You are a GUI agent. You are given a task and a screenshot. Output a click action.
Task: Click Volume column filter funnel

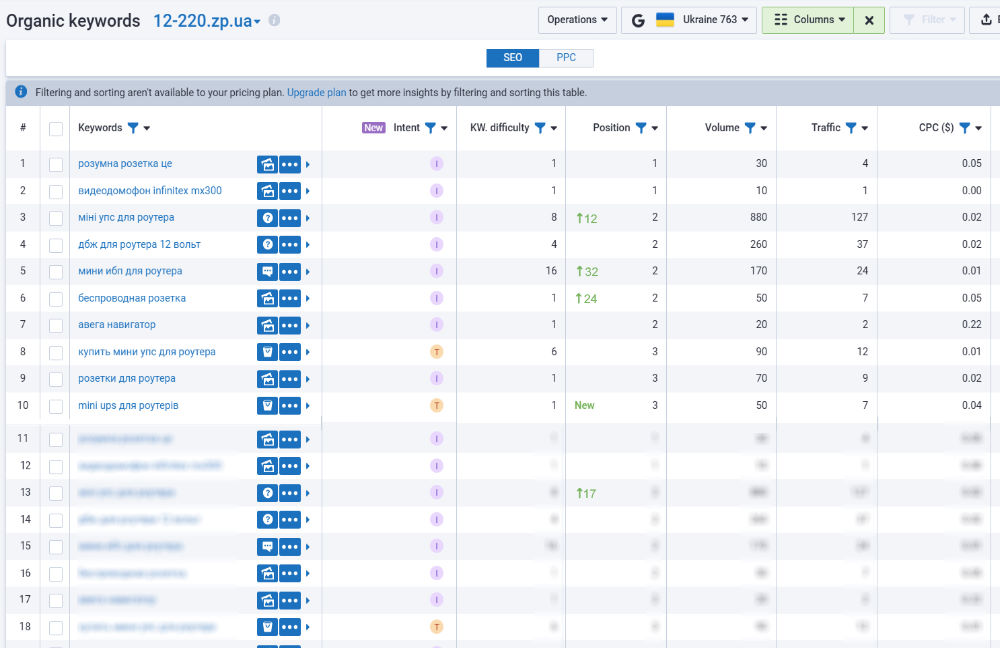750,128
